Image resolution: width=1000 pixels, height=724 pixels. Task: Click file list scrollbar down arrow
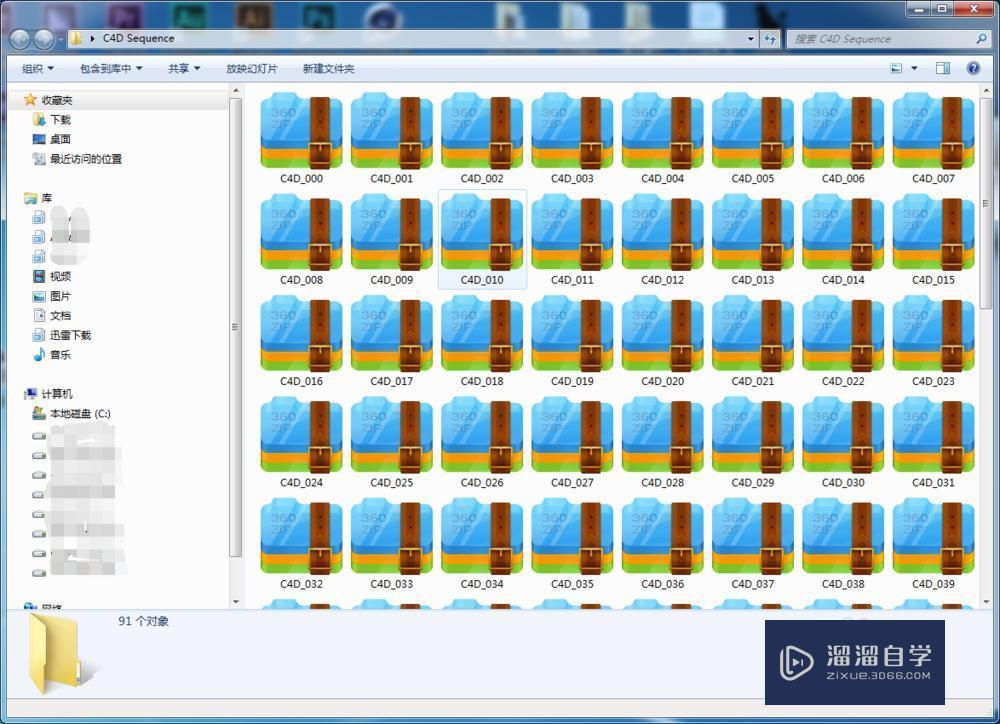pos(986,602)
